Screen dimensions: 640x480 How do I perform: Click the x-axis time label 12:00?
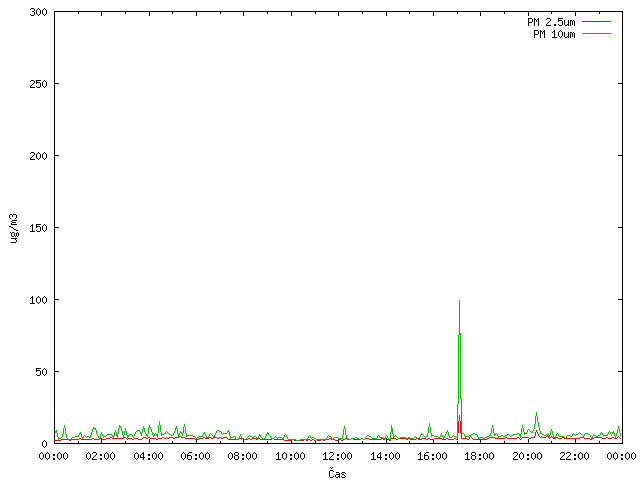337,456
